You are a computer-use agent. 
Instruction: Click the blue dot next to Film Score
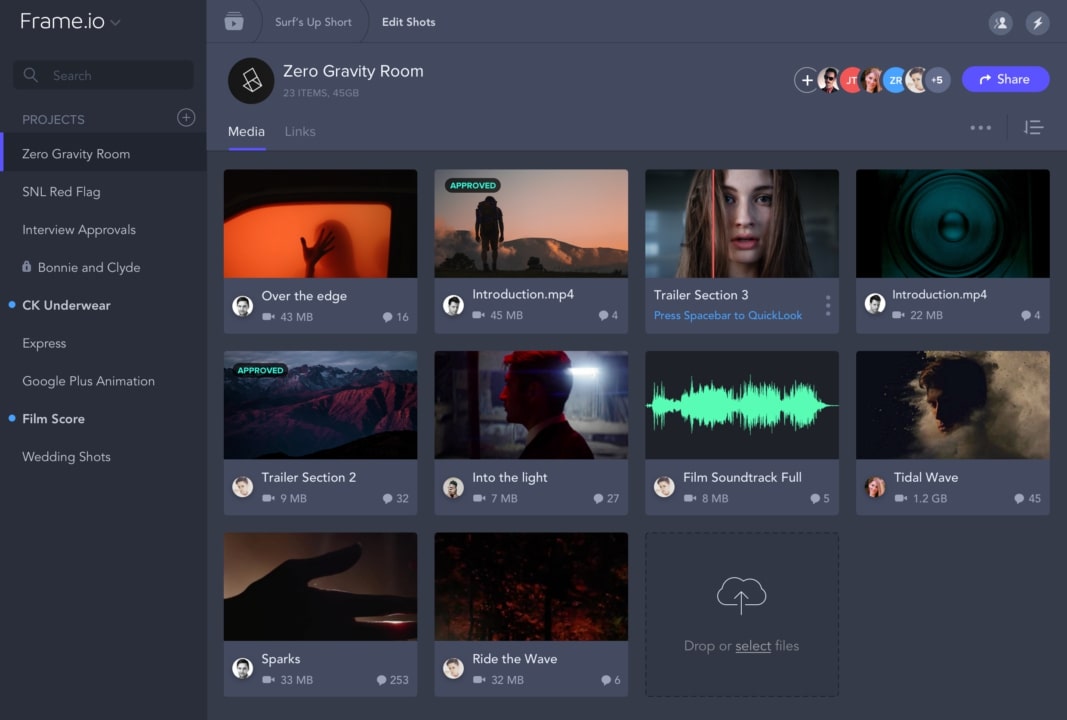tap(10, 418)
